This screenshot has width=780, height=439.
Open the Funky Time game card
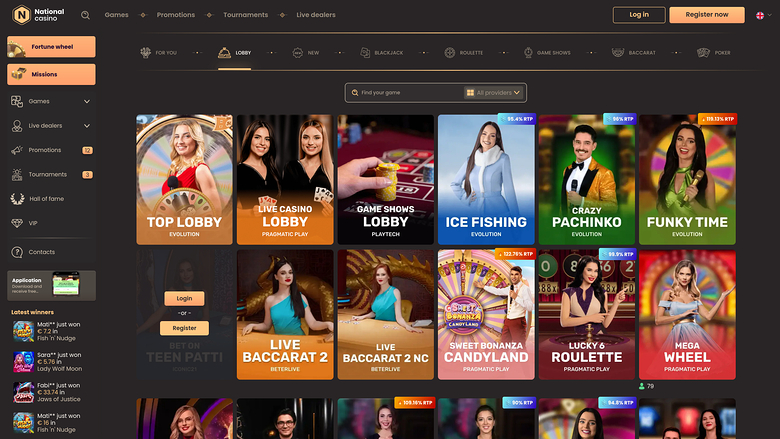pos(687,179)
